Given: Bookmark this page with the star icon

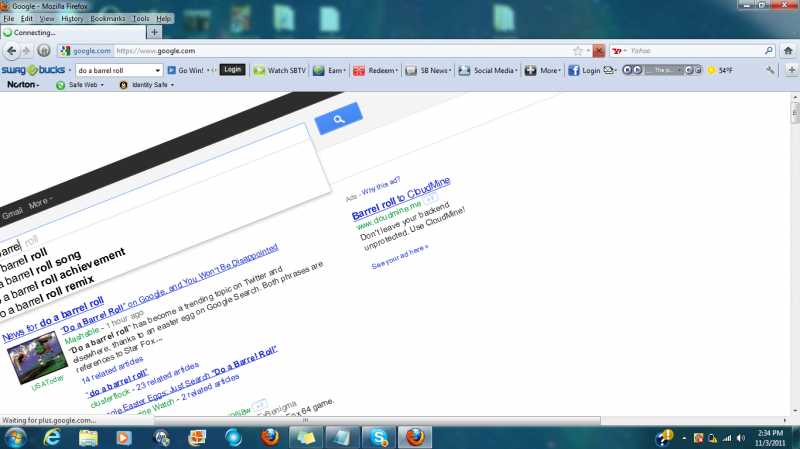Looking at the screenshot, I should tap(578, 51).
